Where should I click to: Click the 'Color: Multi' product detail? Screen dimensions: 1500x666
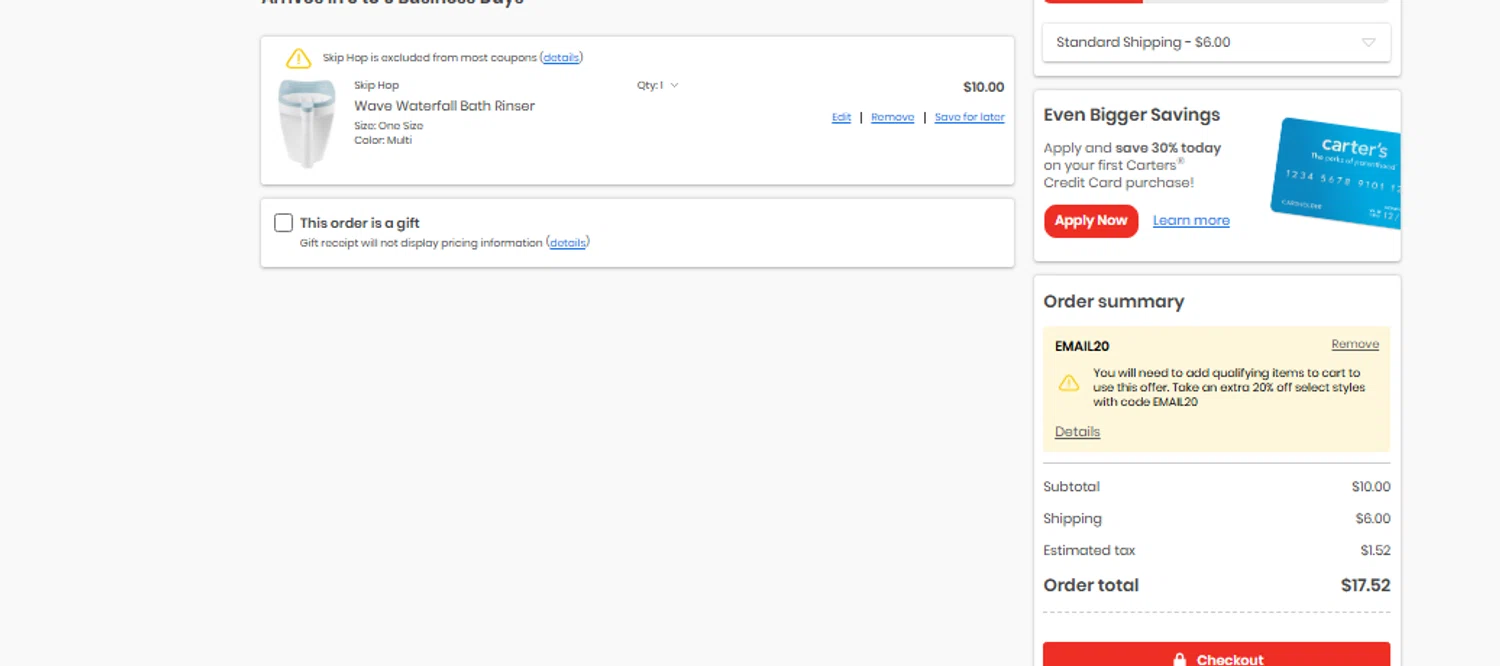tap(383, 141)
